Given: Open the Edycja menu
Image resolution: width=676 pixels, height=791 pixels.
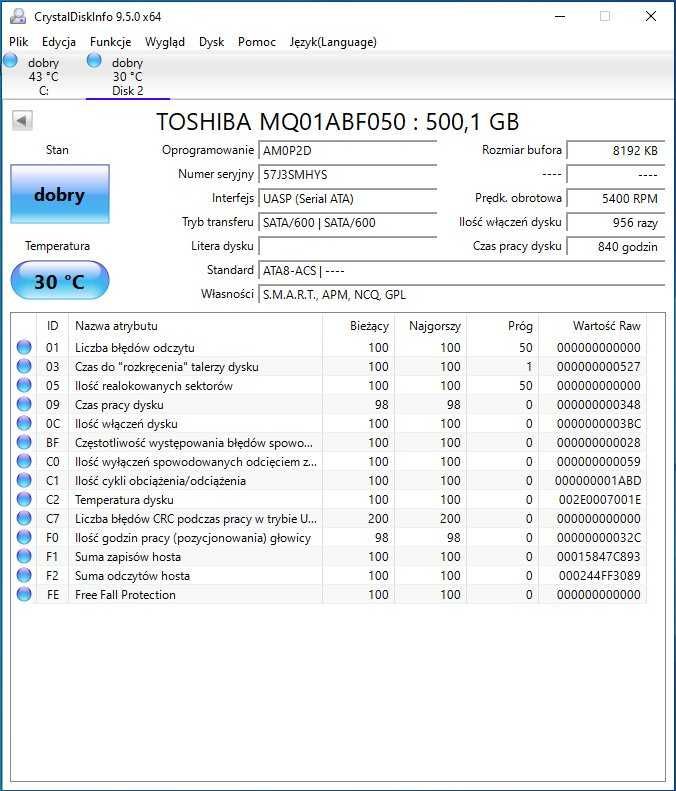Looking at the screenshot, I should point(59,42).
